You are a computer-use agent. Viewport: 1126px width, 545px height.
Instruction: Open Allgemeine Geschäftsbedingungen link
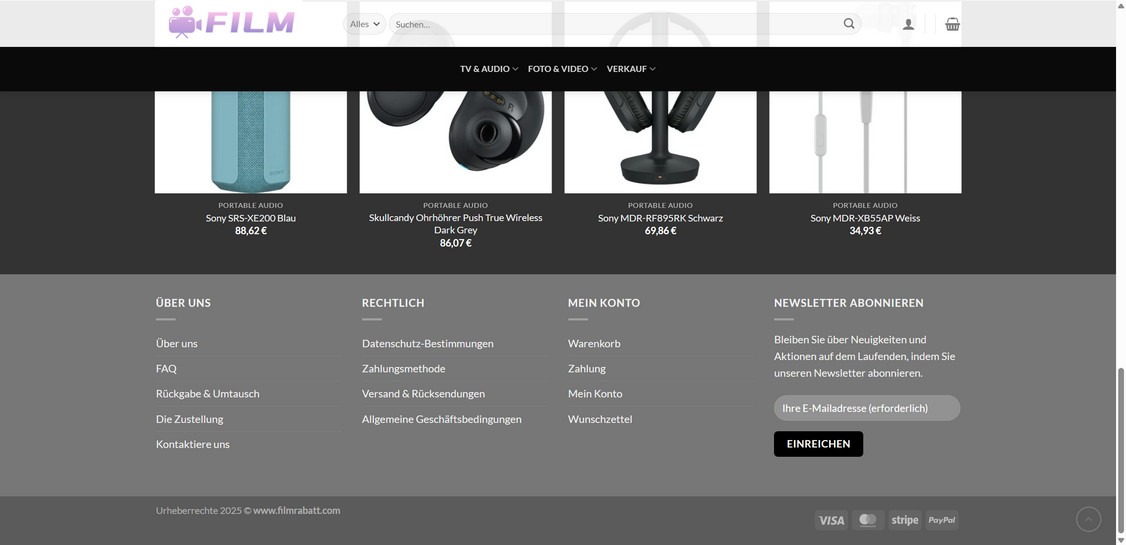(442, 419)
